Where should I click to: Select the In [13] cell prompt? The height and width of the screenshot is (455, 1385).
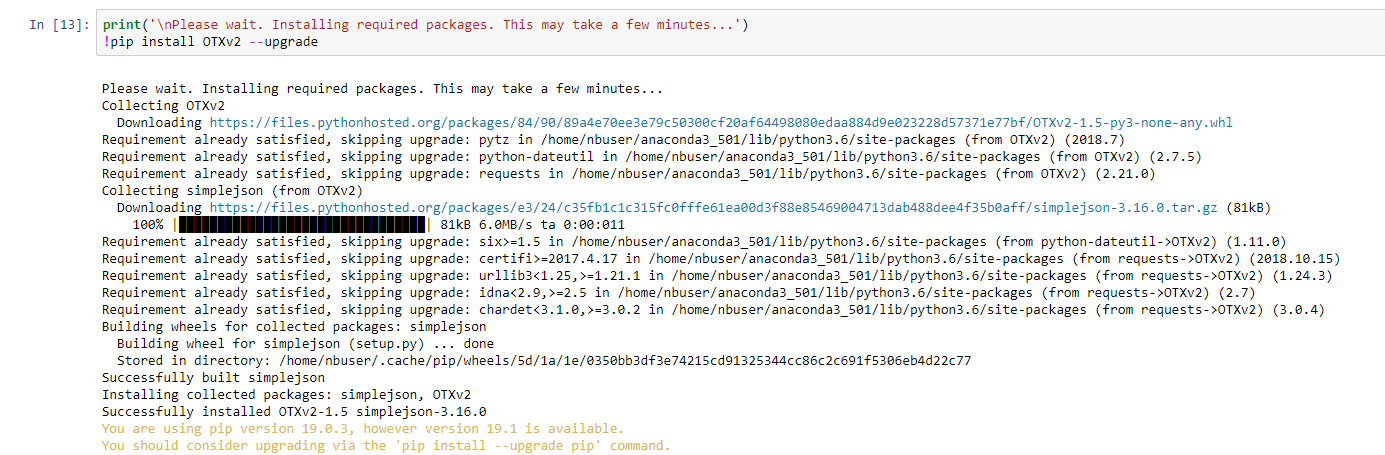coord(59,25)
